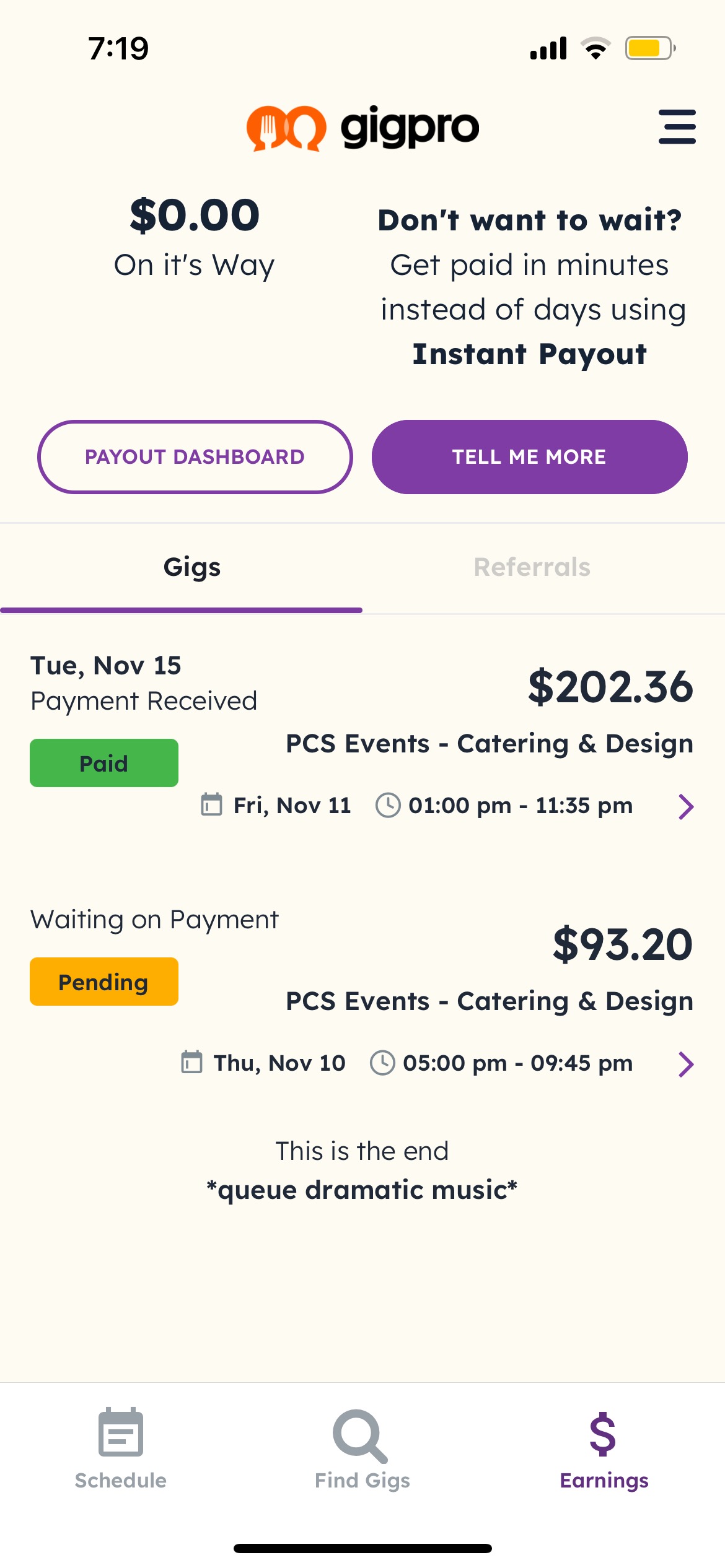Tap the battery indicator in status bar
The height and width of the screenshot is (1568, 725).
coord(650,48)
